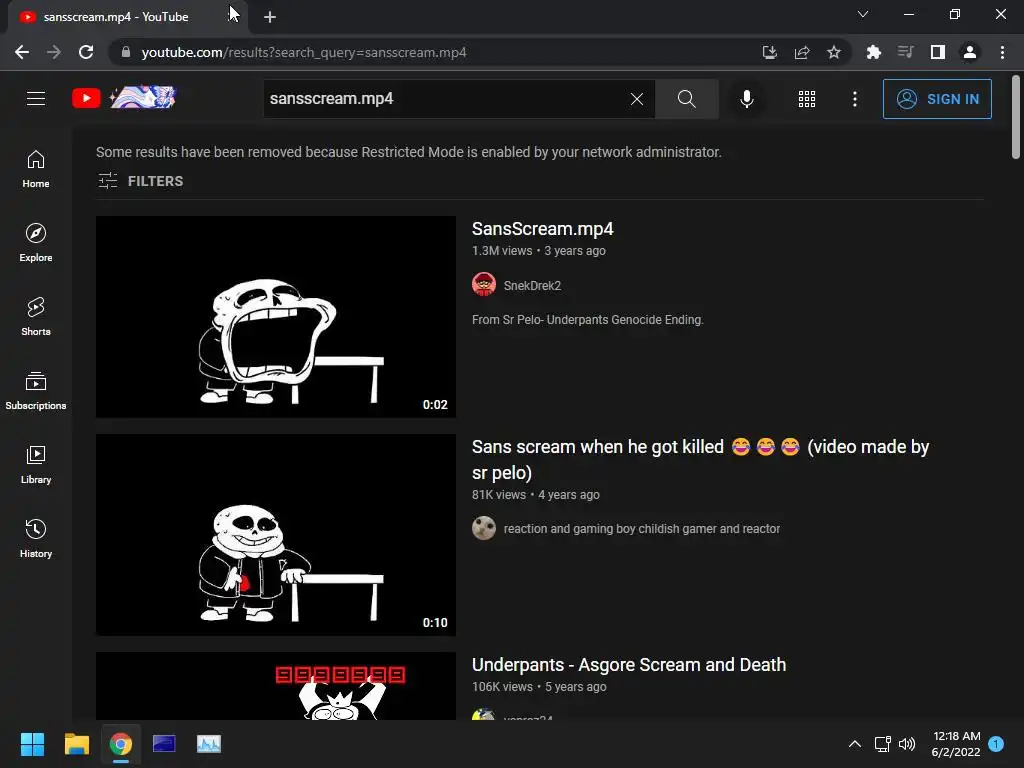Image resolution: width=1024 pixels, height=768 pixels.
Task: Click the site lock icon
Action: click(x=126, y=52)
